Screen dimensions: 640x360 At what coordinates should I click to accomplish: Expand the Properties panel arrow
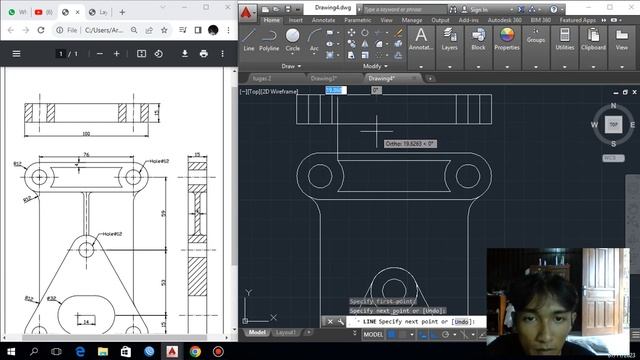507,67
